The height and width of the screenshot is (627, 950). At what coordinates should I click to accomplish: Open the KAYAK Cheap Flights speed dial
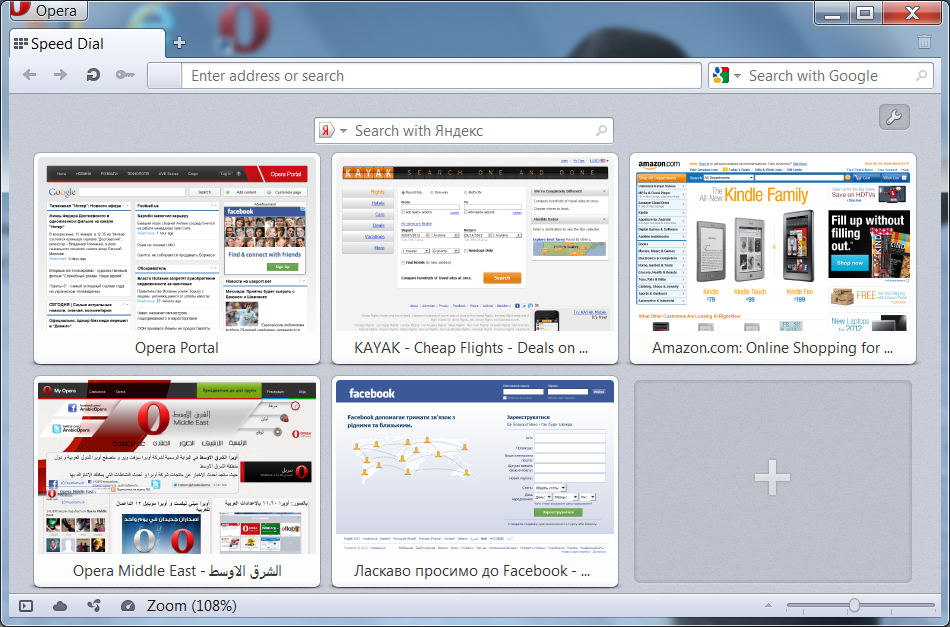(475, 259)
